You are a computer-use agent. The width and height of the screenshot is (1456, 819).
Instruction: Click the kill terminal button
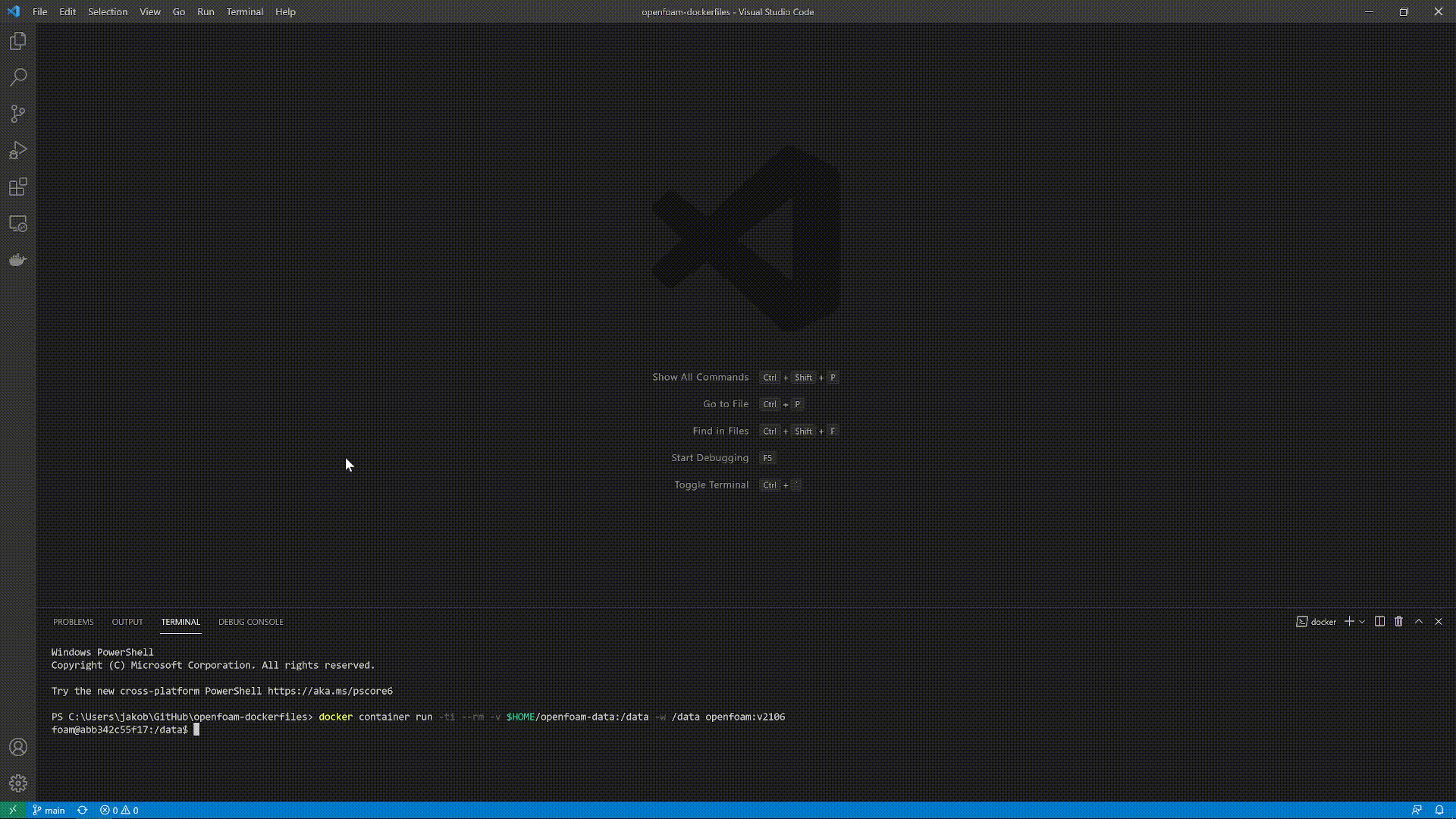[x=1398, y=621]
